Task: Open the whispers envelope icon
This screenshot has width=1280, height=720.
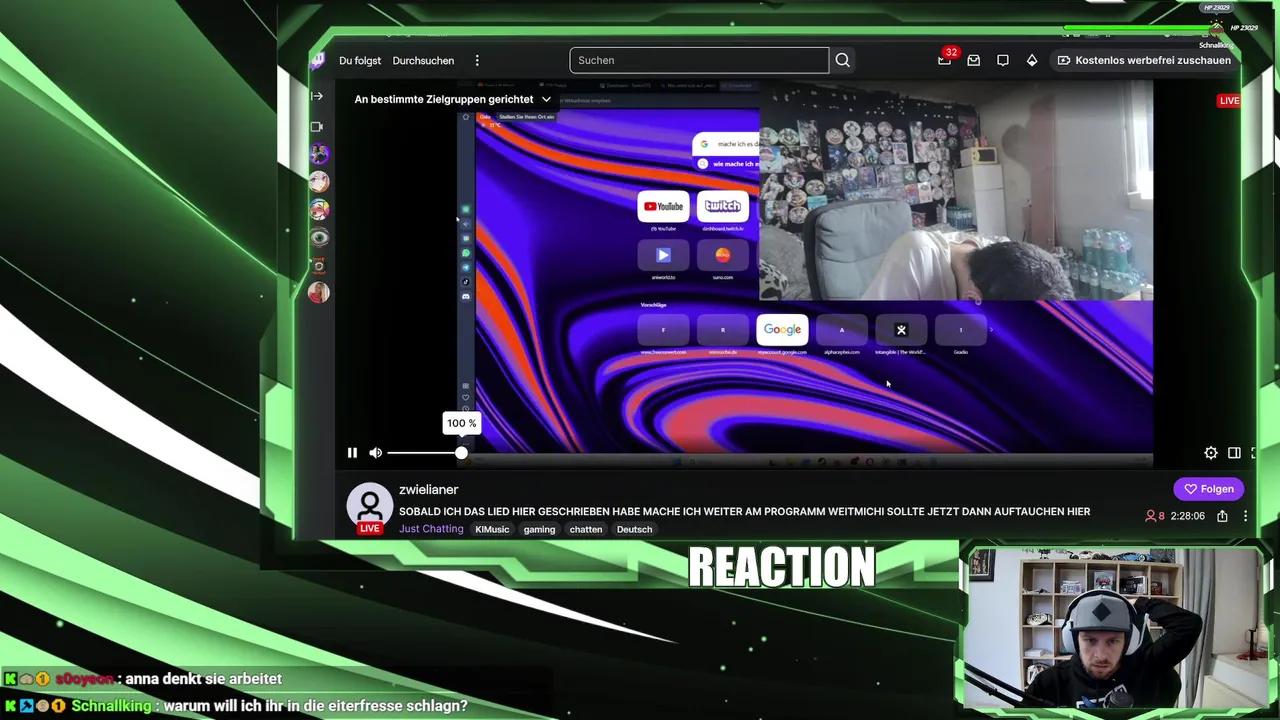Action: (973, 60)
